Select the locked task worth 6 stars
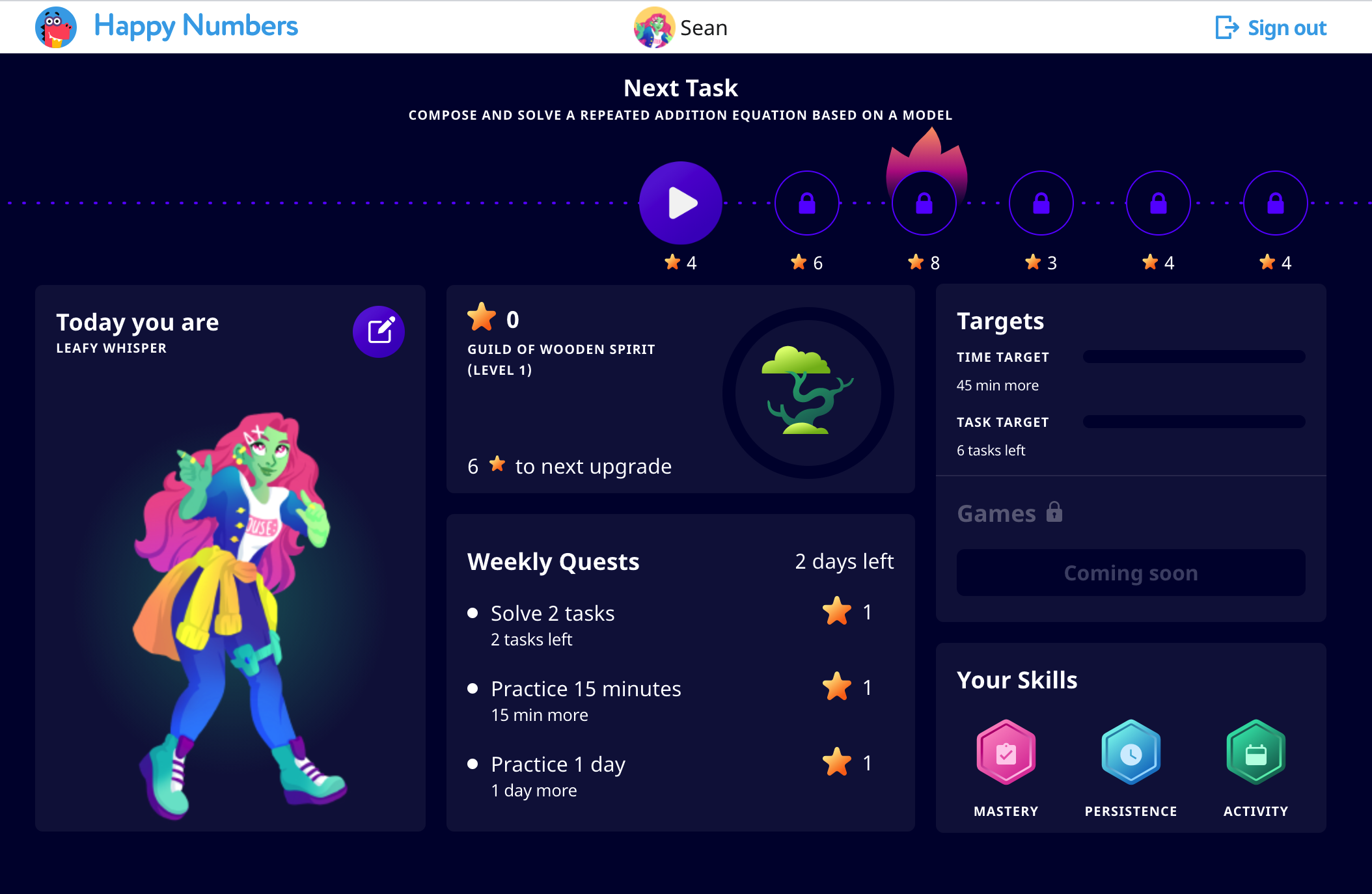 [807, 203]
